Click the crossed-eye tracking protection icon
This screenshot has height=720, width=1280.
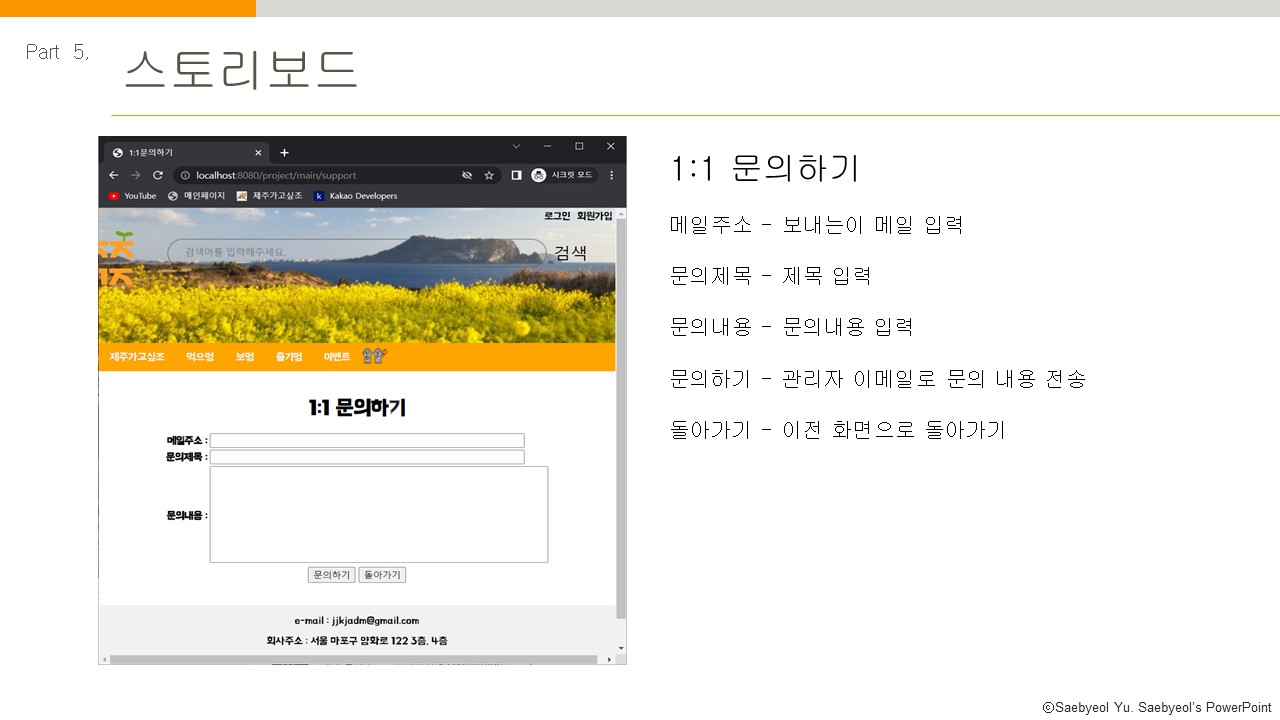pos(466,175)
